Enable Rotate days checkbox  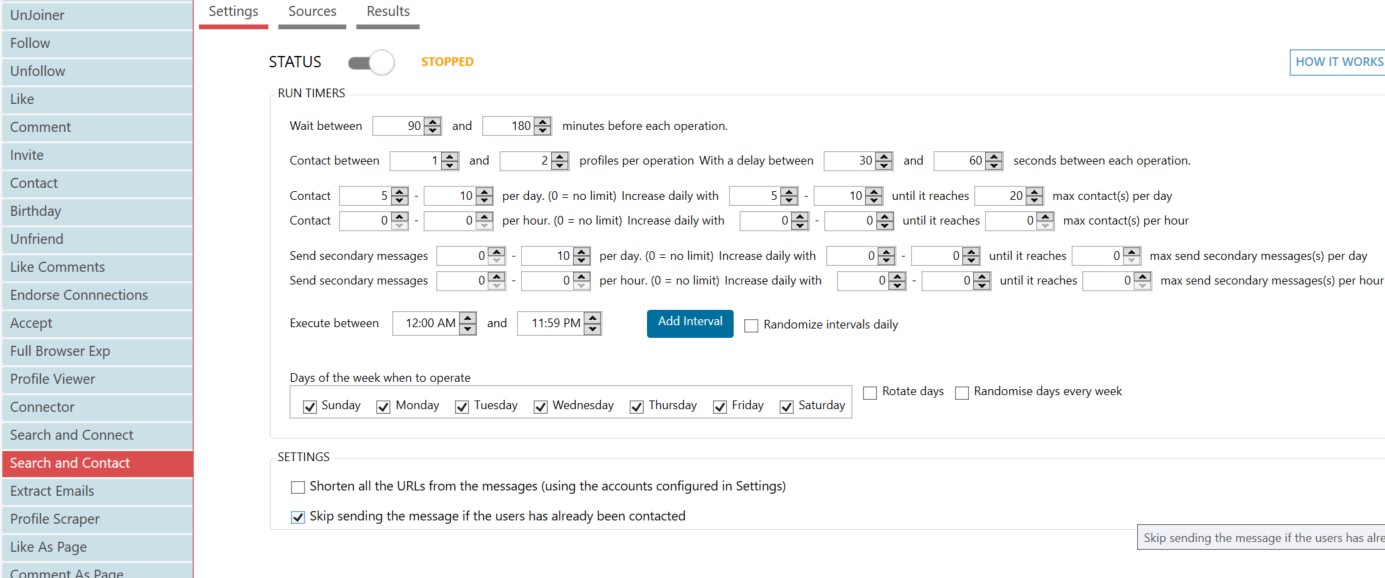pos(870,392)
